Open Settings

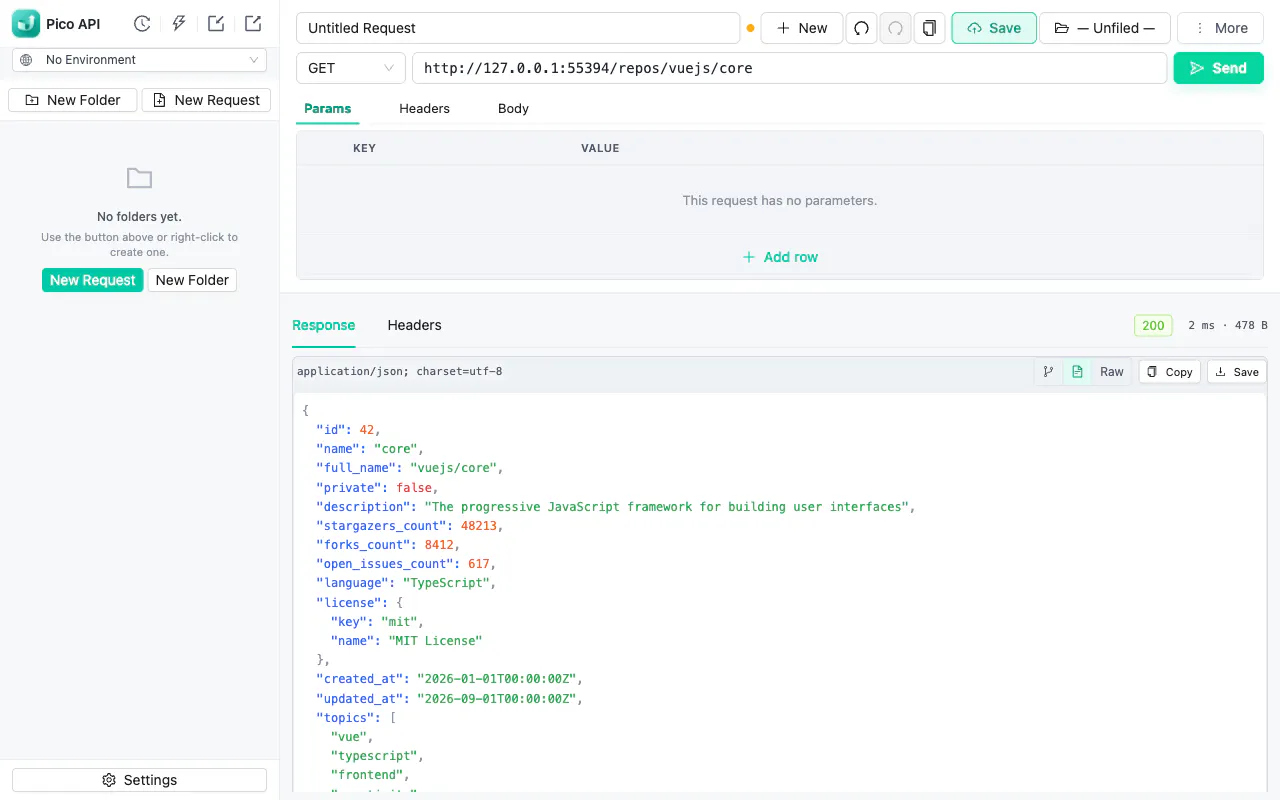pyautogui.click(x=139, y=780)
